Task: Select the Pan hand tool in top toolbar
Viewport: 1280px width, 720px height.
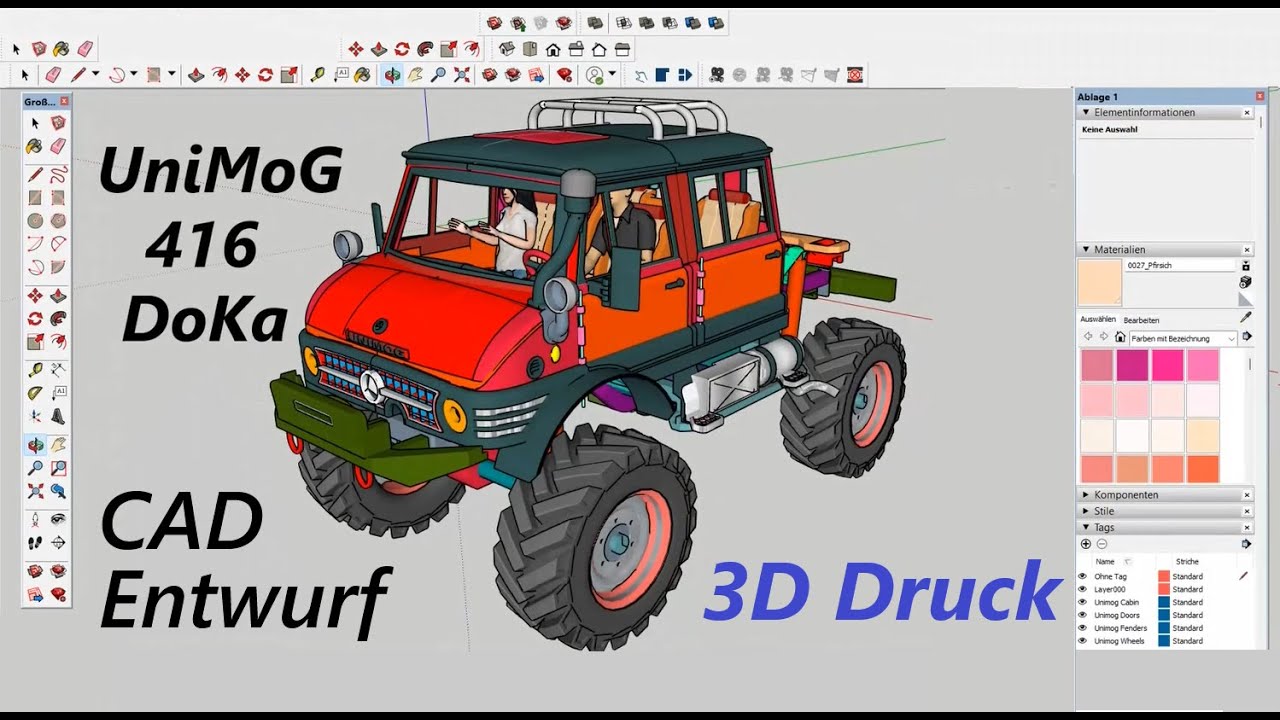Action: click(415, 75)
